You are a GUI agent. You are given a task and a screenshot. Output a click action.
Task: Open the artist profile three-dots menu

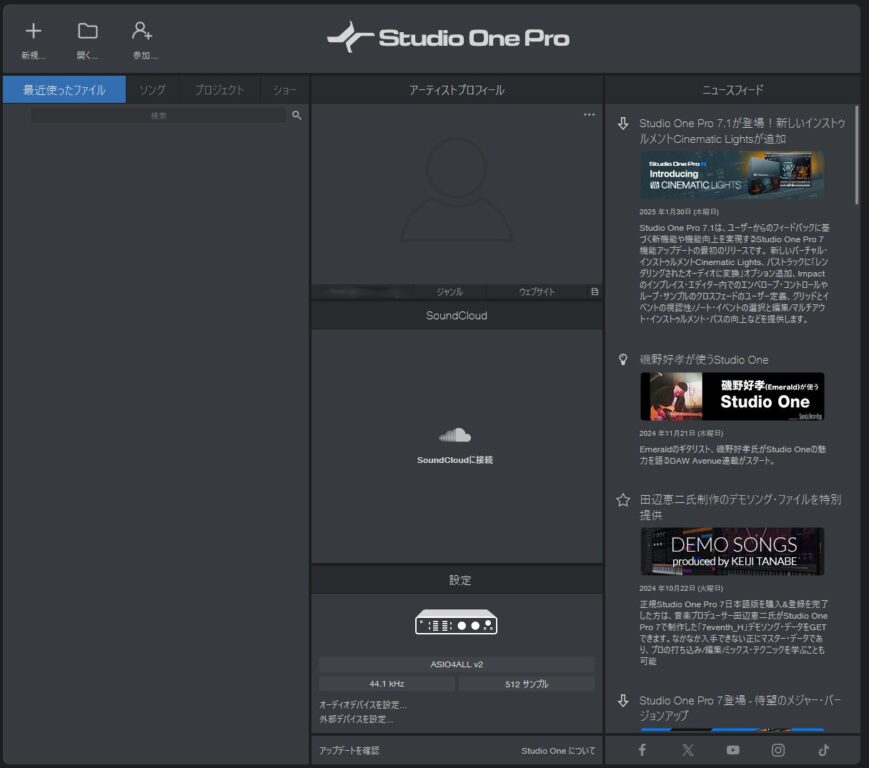pos(589,115)
